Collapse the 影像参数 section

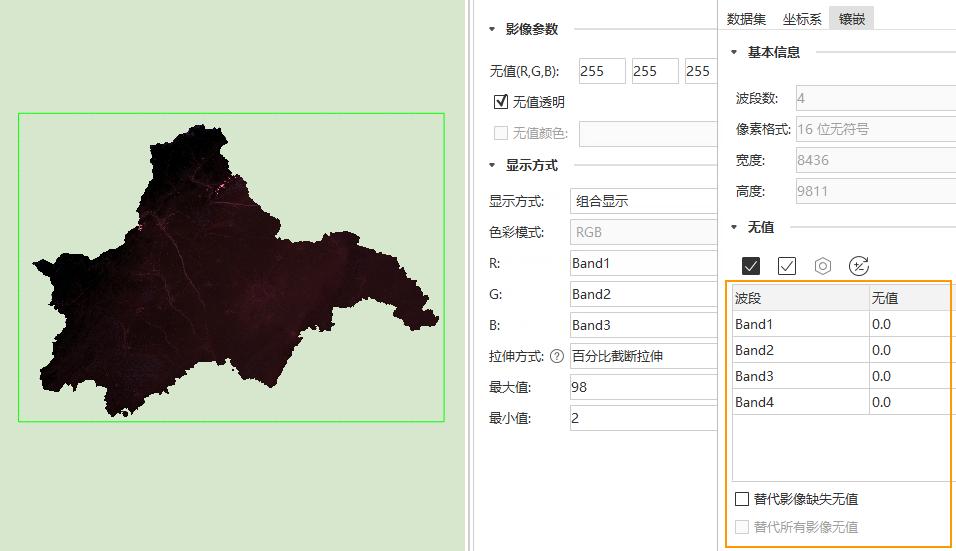click(492, 30)
